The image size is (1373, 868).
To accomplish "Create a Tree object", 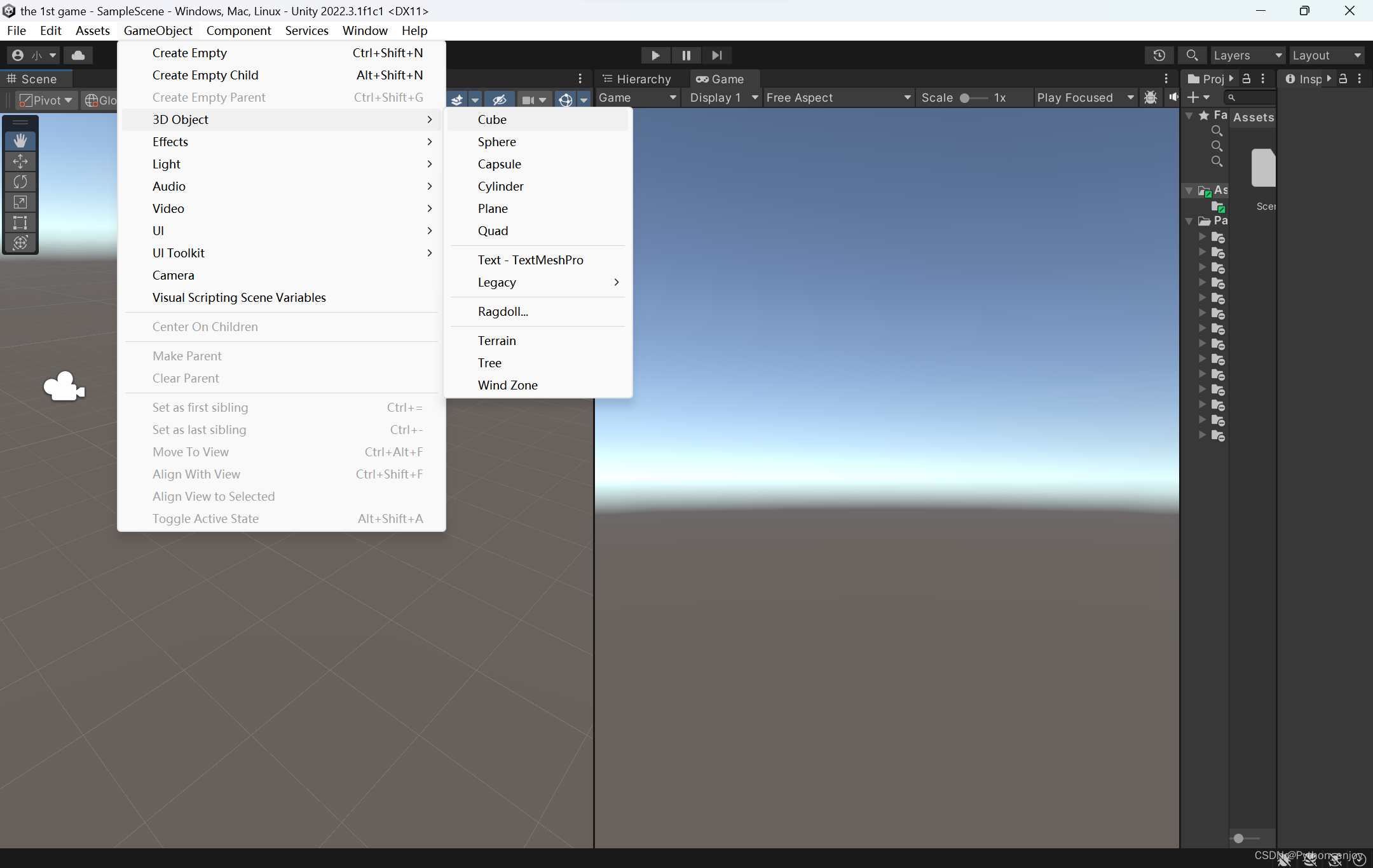I will pos(538,363).
